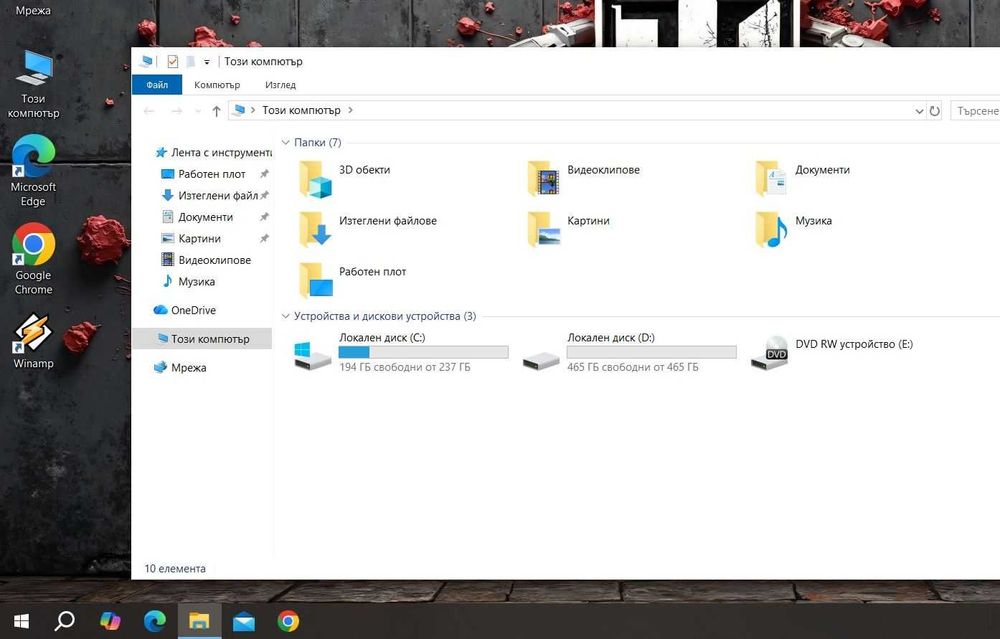Open Customize Quick Access Toolbar dropdown

[207, 62]
